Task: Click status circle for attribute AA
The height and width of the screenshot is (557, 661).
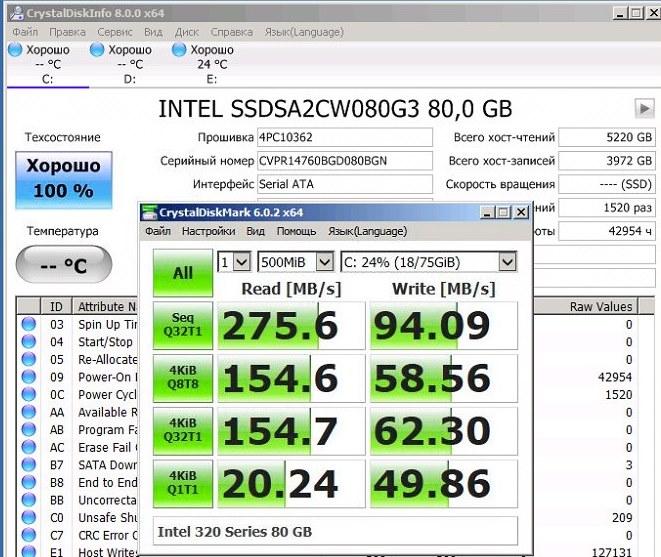Action: [x=29, y=412]
